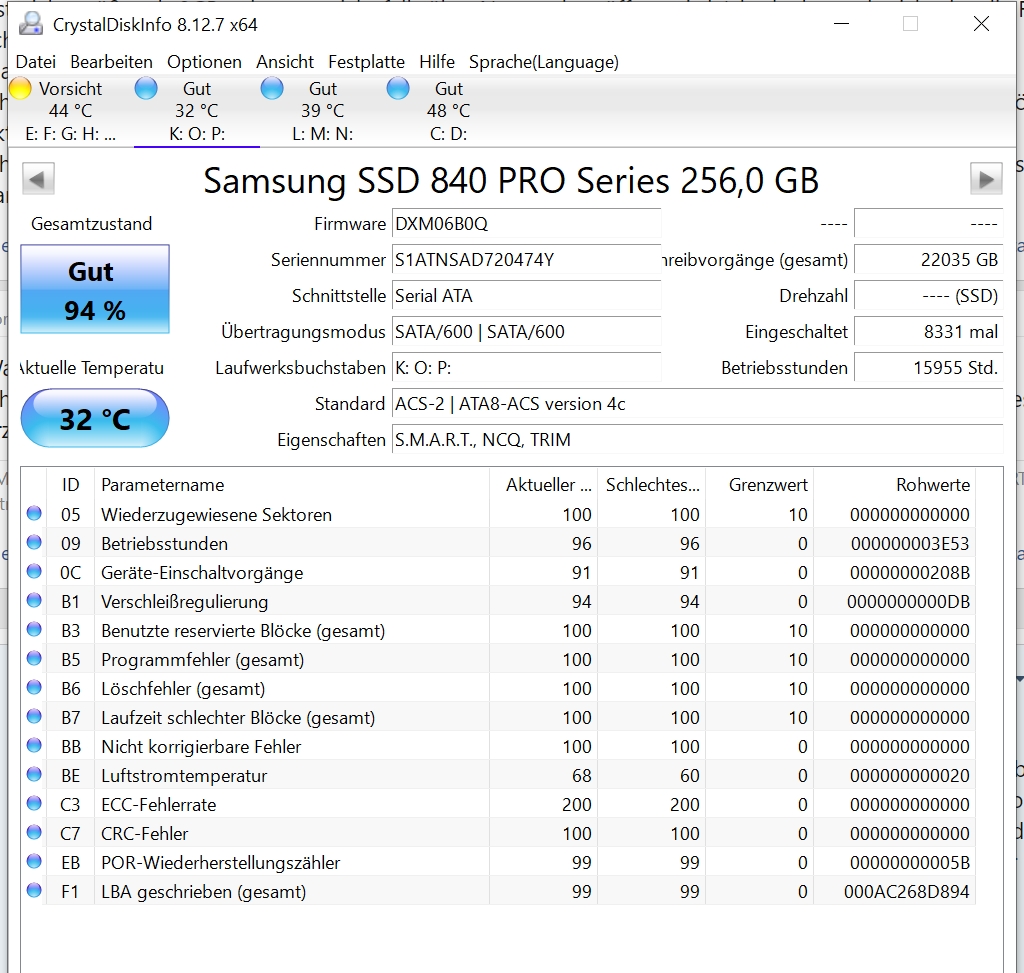
Task: Click the serial number field S1ATNSAD720474Y
Action: [x=526, y=260]
